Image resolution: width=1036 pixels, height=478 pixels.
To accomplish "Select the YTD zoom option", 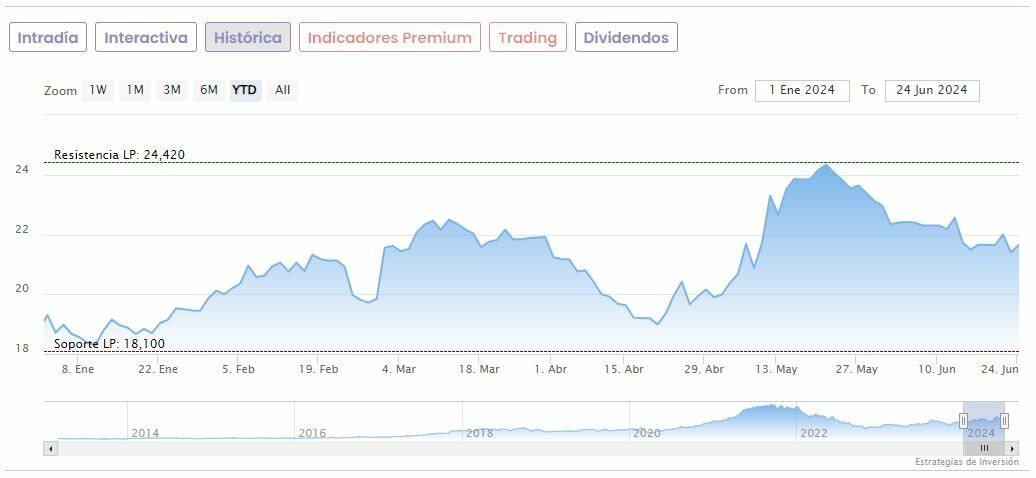I will [245, 90].
